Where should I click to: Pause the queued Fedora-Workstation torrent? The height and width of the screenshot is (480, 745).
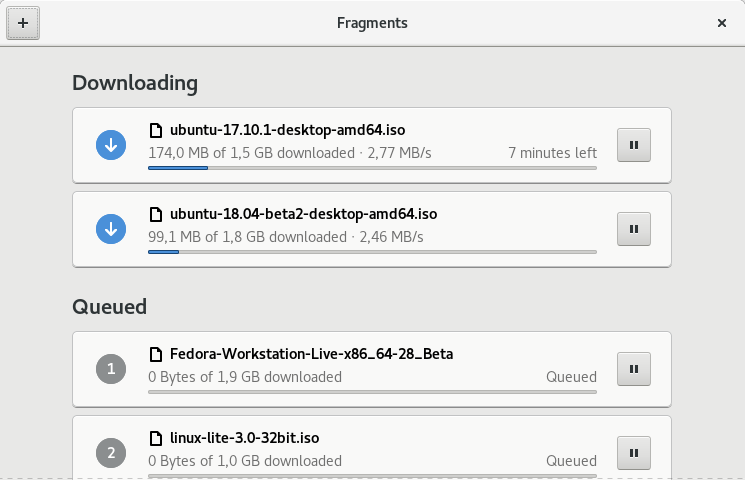[634, 369]
